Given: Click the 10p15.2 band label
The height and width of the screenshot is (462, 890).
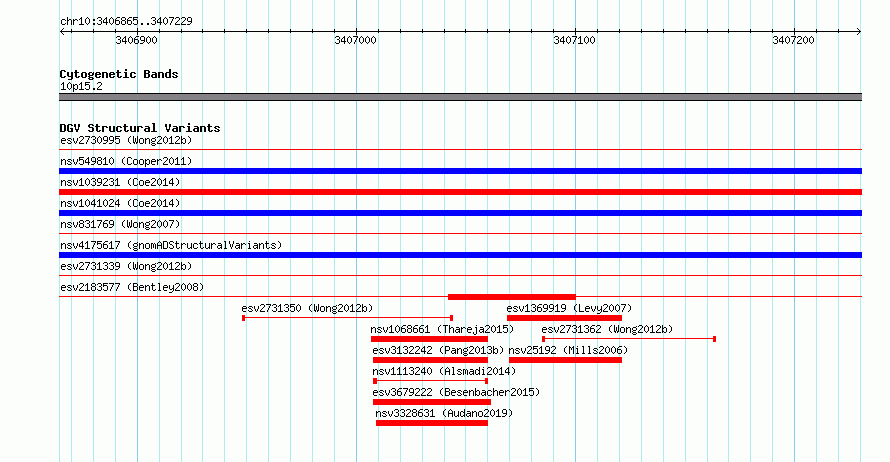Looking at the screenshot, I should 81,86.
